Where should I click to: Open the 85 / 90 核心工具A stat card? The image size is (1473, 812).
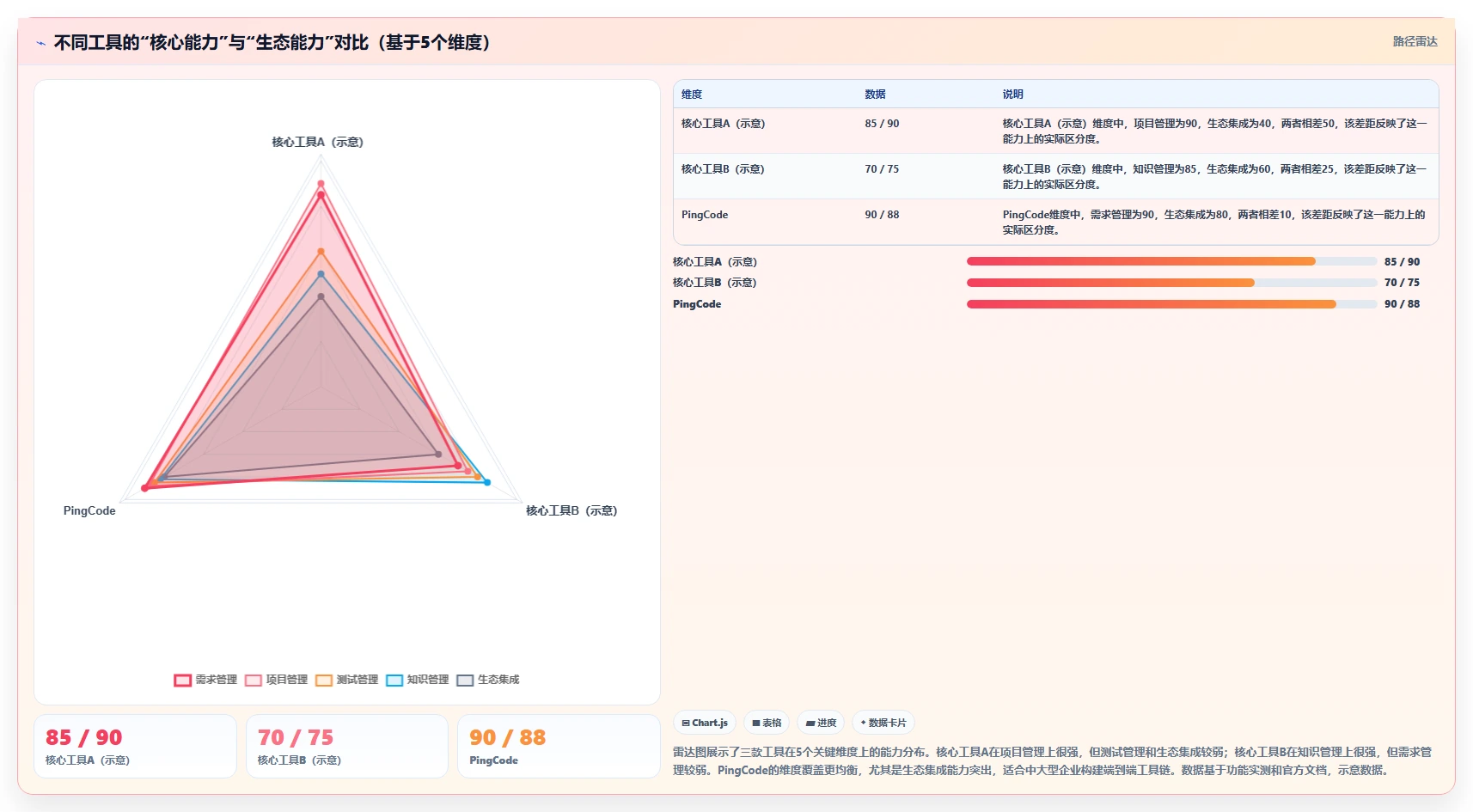click(x=135, y=747)
